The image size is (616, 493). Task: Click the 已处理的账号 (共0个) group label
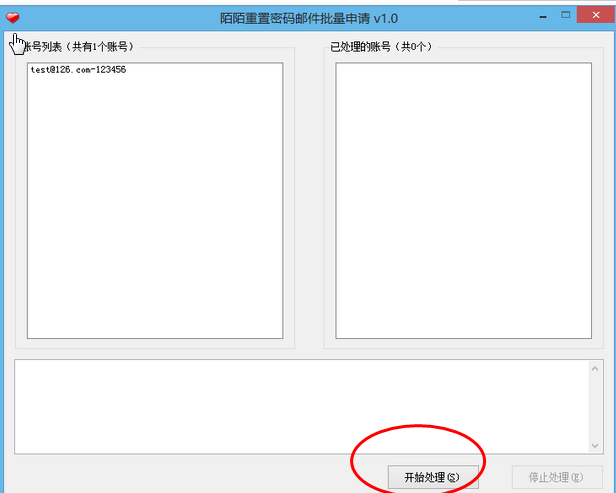(381, 47)
